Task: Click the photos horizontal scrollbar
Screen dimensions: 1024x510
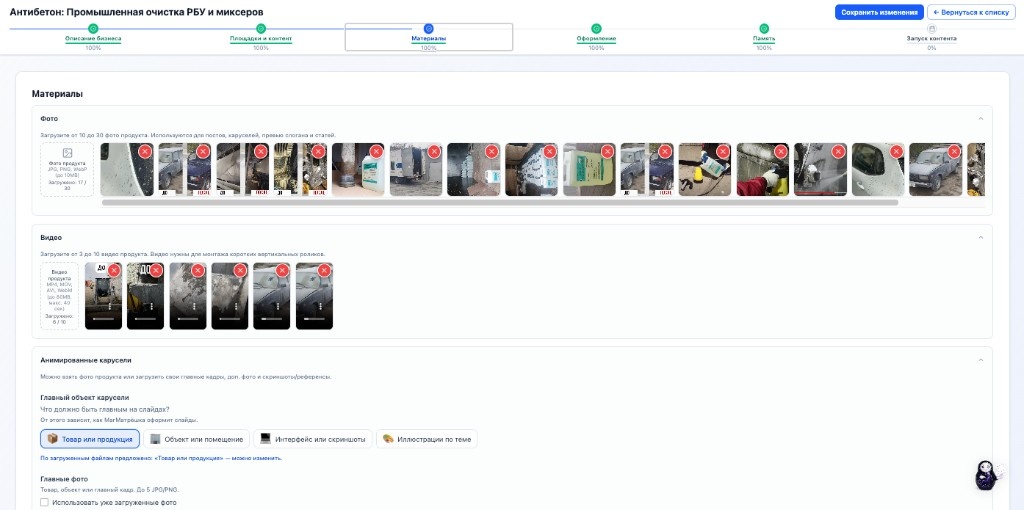Action: pos(500,202)
